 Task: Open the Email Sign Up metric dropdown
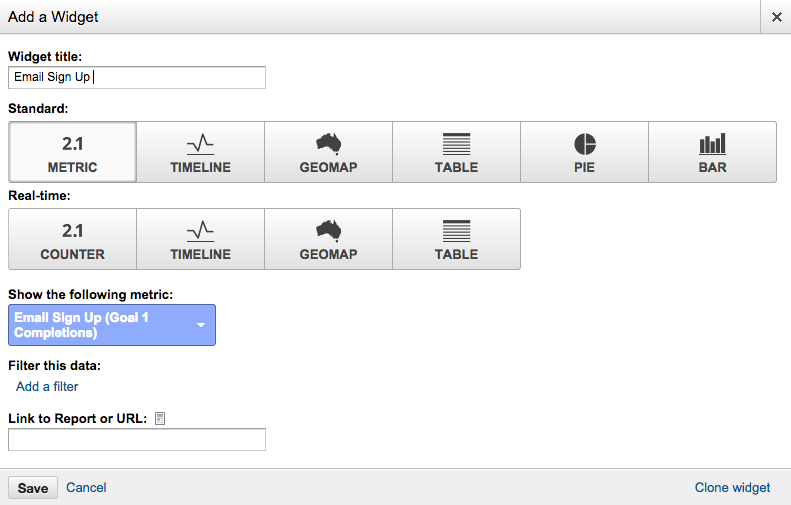coord(112,325)
